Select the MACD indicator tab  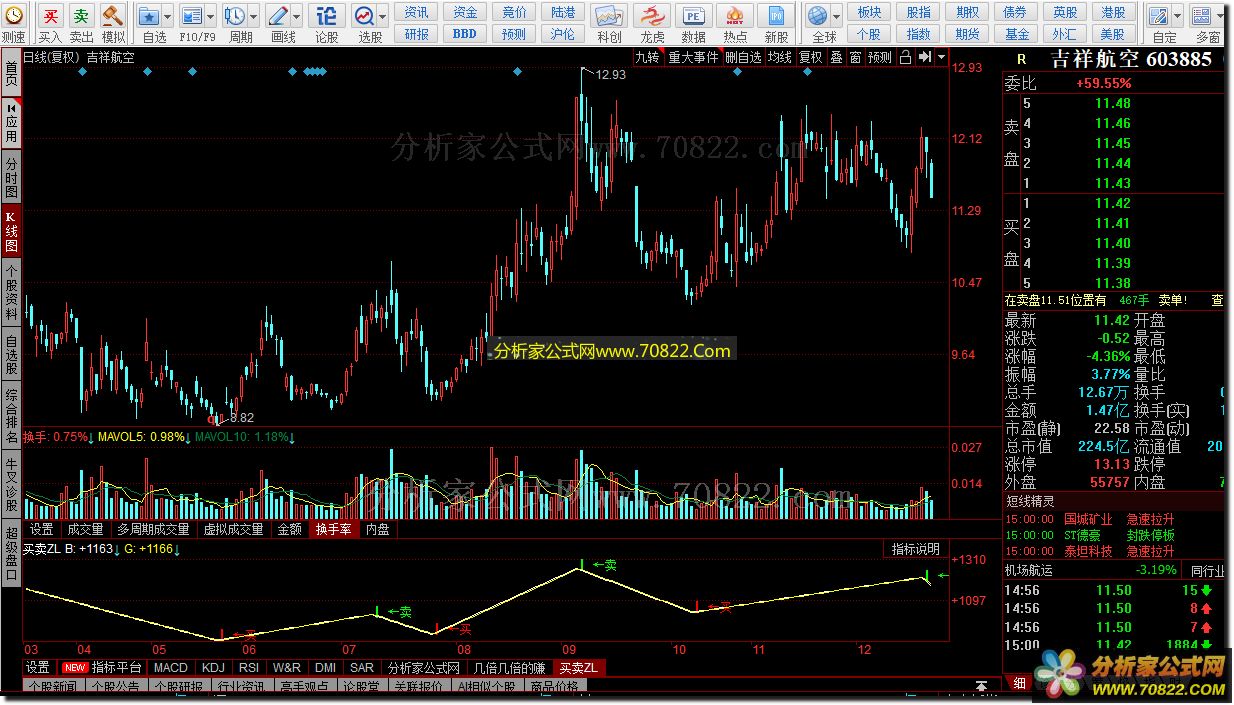point(170,668)
